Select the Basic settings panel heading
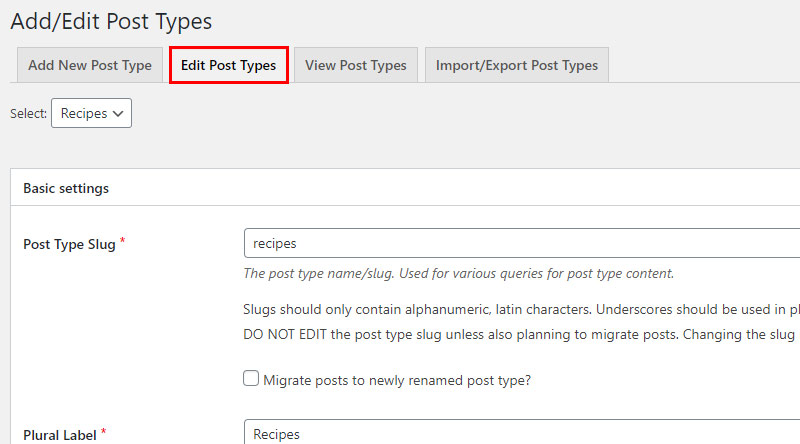Viewport: 800px width, 444px height. coord(66,188)
